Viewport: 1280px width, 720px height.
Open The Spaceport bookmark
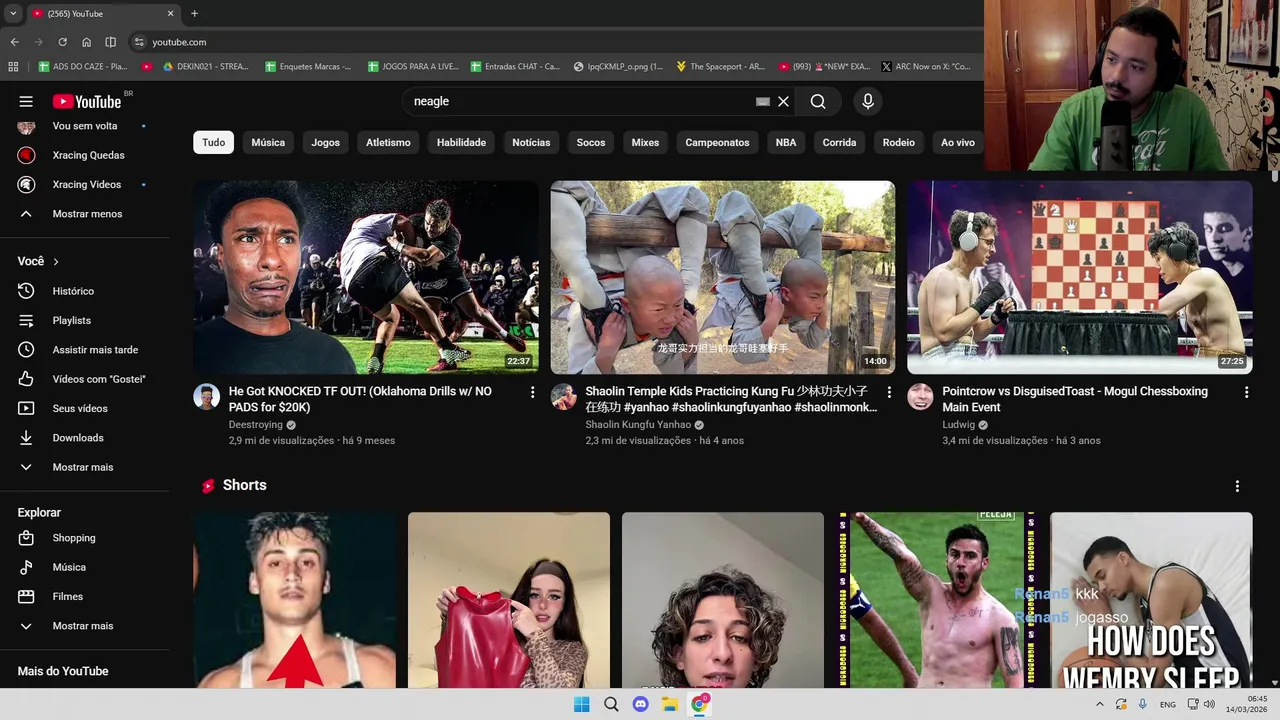(720, 67)
